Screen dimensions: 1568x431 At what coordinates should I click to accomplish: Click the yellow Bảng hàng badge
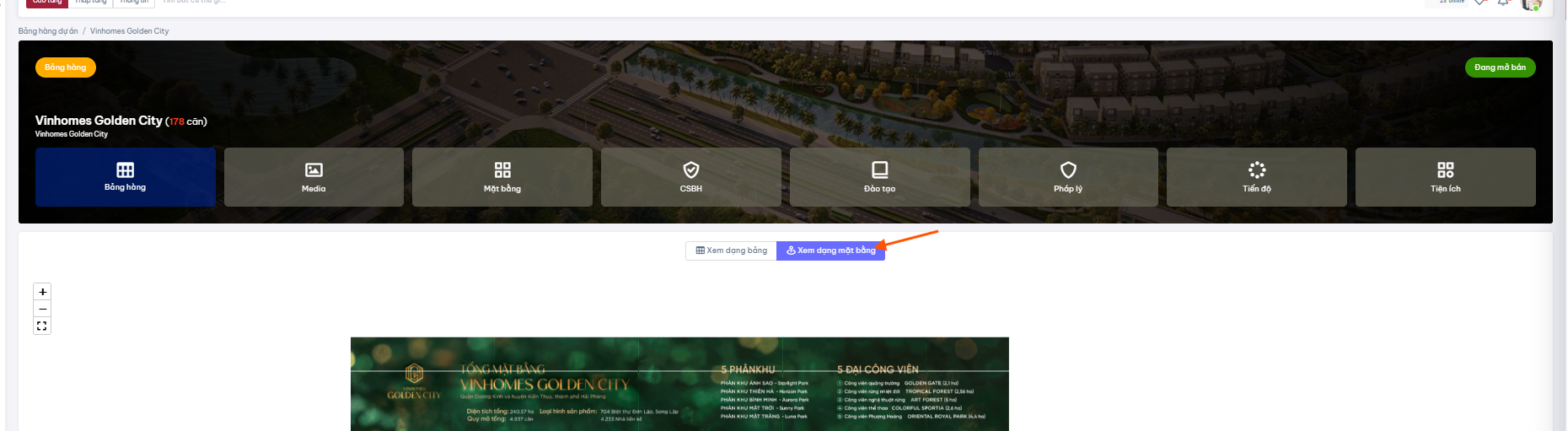[x=66, y=67]
